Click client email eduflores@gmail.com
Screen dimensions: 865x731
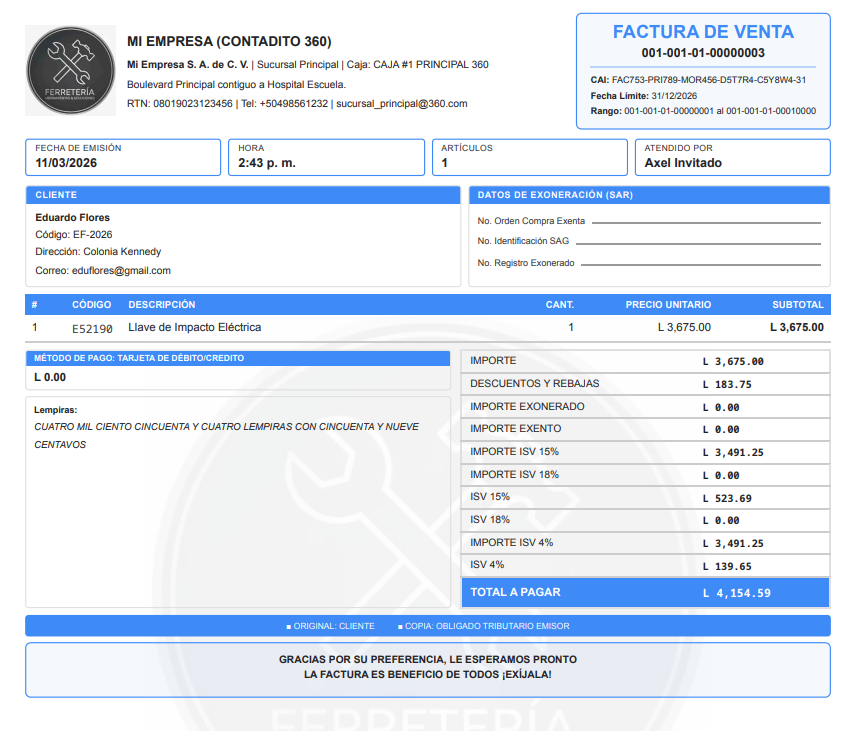click(x=121, y=270)
